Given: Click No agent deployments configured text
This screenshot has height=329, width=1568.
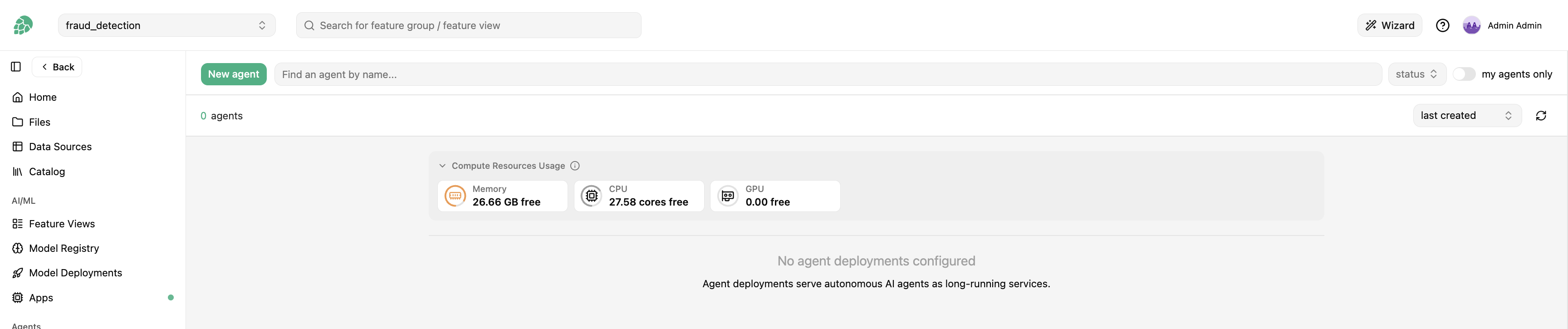Looking at the screenshot, I should [x=876, y=261].
